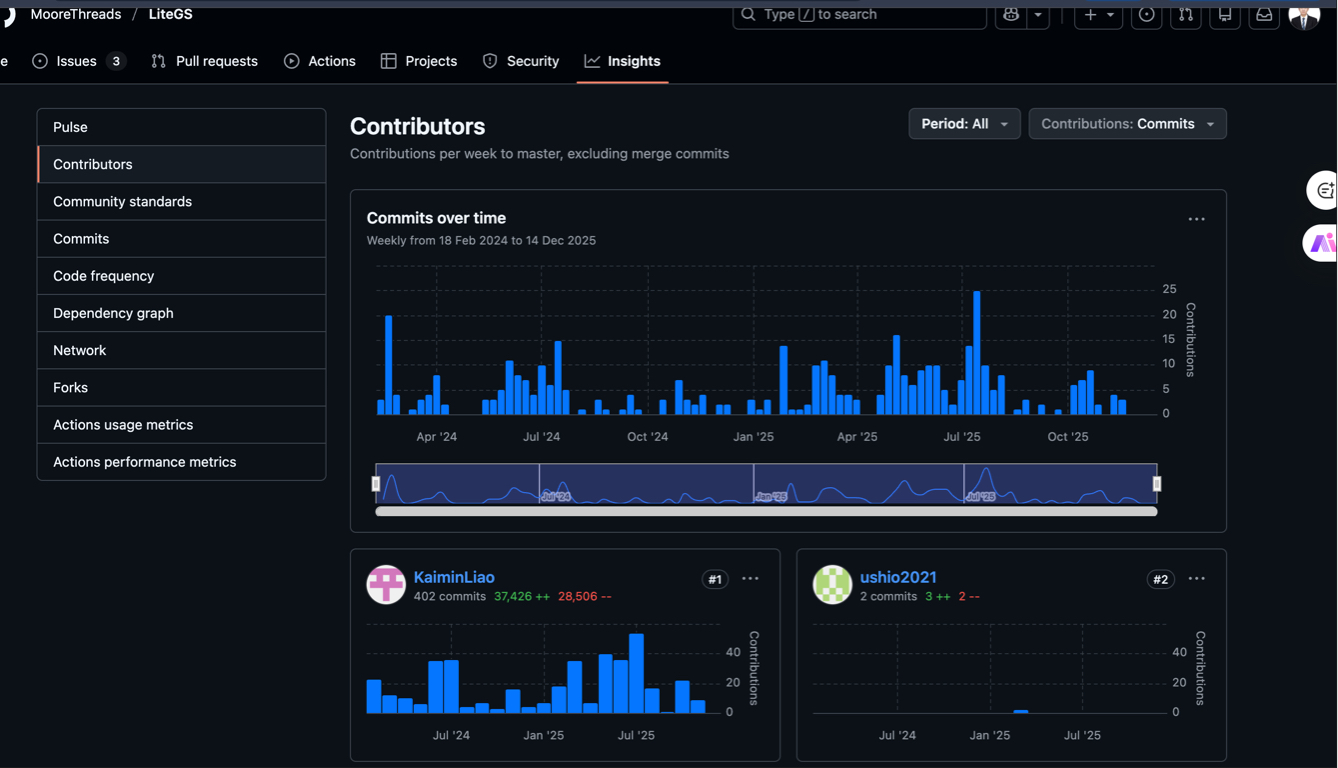This screenshot has width=1338, height=768.
Task: Open the Contributions: Commits dropdown
Action: coord(1127,124)
